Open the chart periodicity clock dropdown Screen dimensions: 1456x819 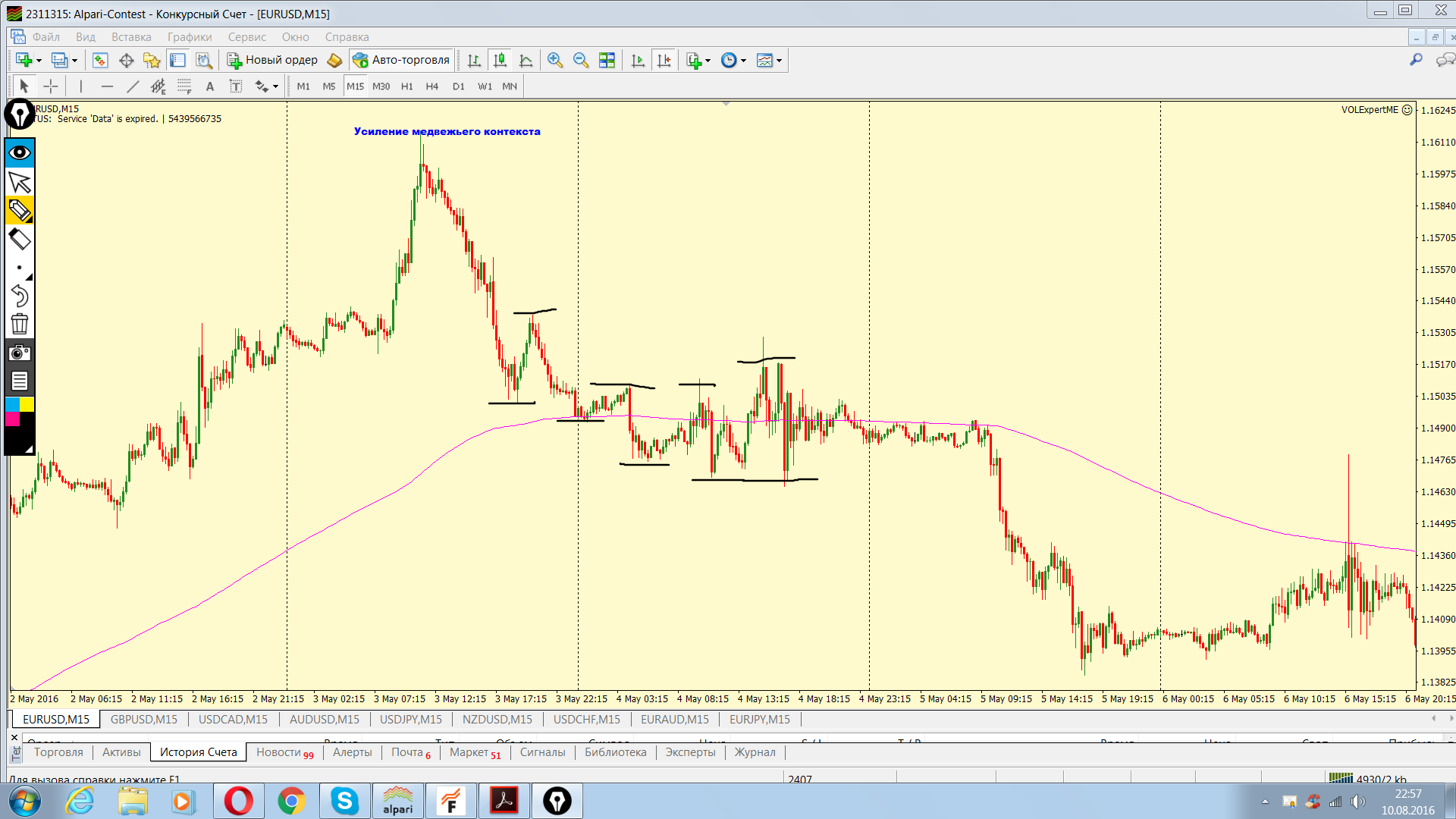point(743,61)
